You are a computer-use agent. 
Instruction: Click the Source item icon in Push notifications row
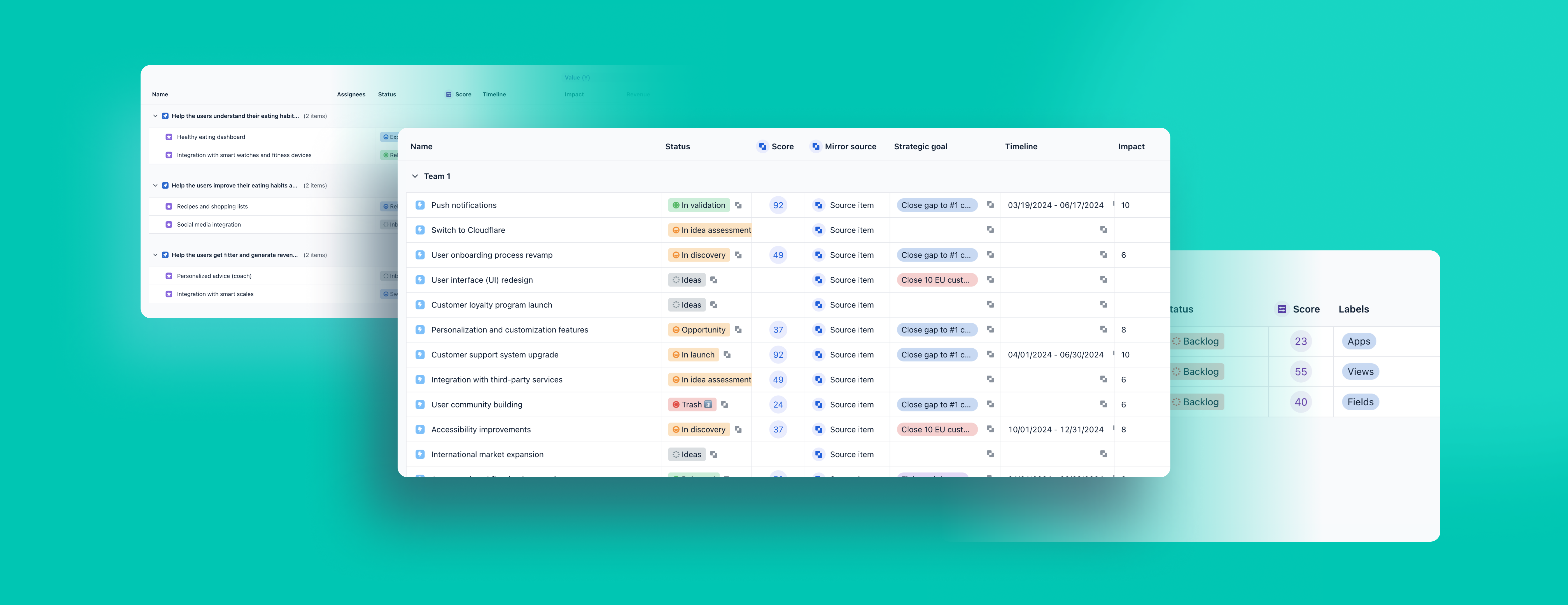(819, 205)
